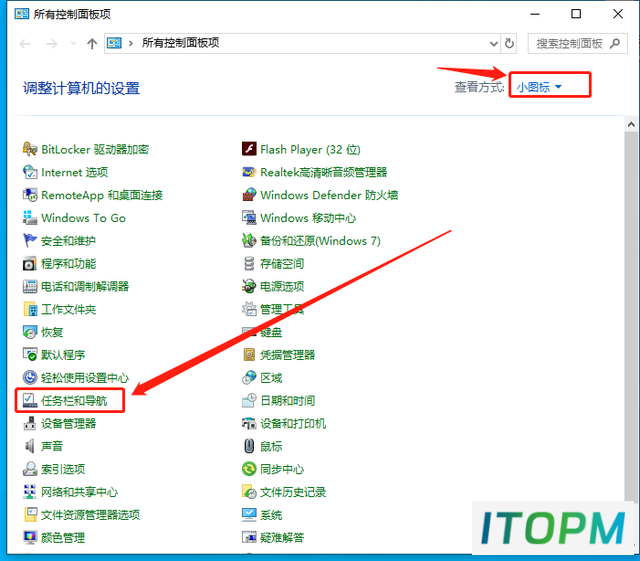This screenshot has width=640, height=561.
Task: Open Flash Player (32 位) icon
Action: 249,149
